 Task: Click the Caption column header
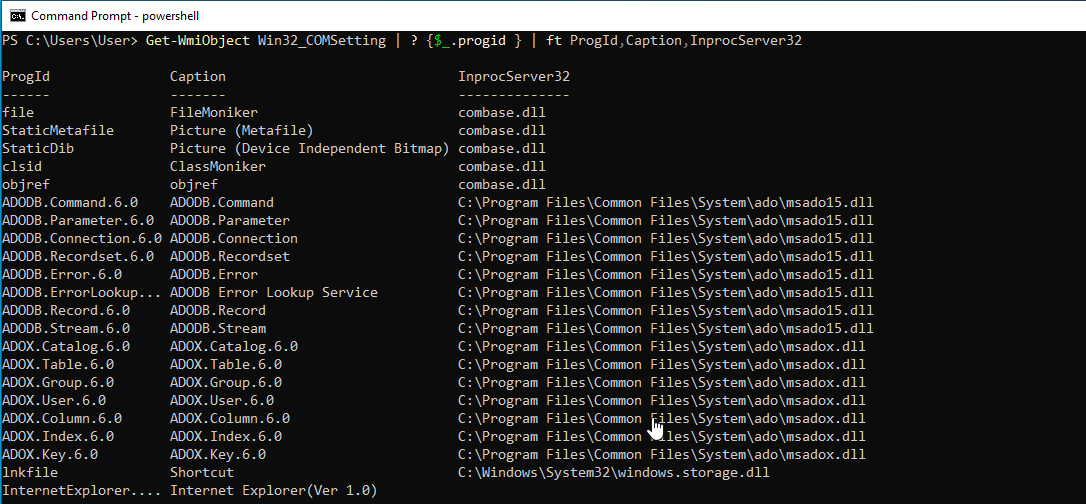click(198, 76)
